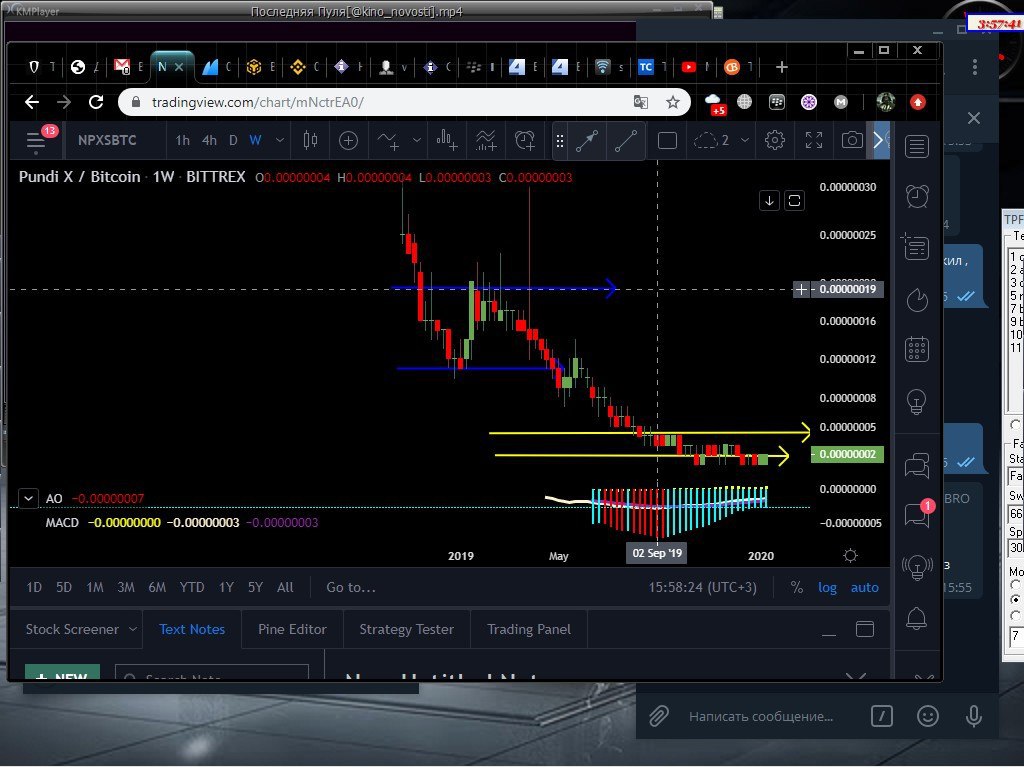The height and width of the screenshot is (768, 1024).
Task: Set date range to All
Action: tap(285, 587)
